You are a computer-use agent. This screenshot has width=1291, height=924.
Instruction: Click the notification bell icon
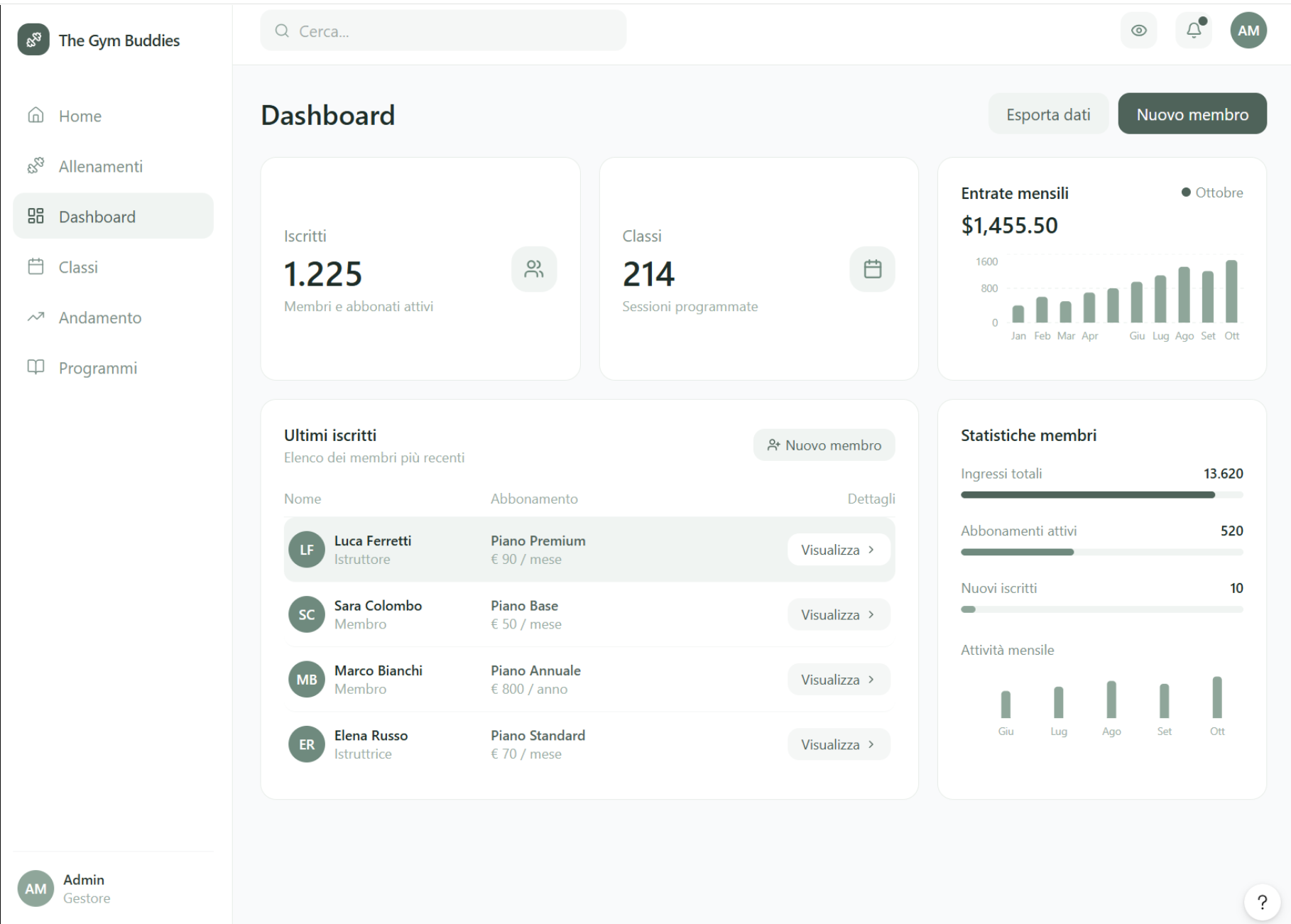(1194, 31)
